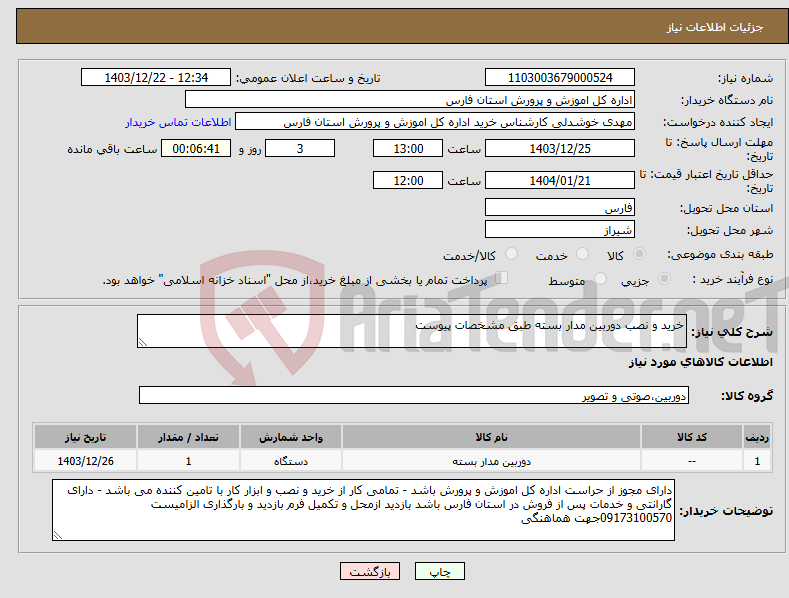Image resolution: width=789 pixels, height=598 pixels.
Task: Click the goods group field دوربین،صوتی و تصویر
Action: [414, 395]
